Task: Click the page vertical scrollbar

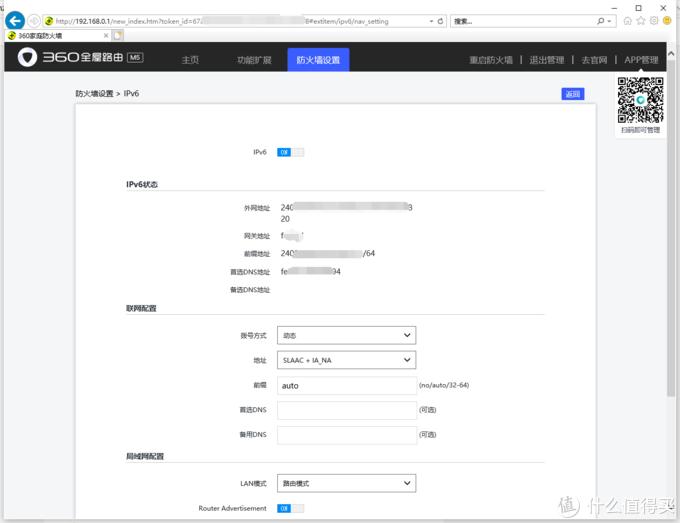Action: 671,226
